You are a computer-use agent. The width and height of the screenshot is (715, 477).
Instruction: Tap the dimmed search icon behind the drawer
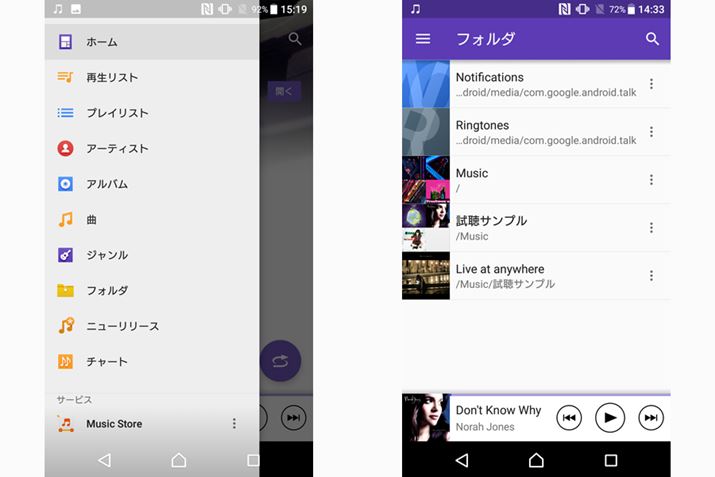click(x=295, y=39)
